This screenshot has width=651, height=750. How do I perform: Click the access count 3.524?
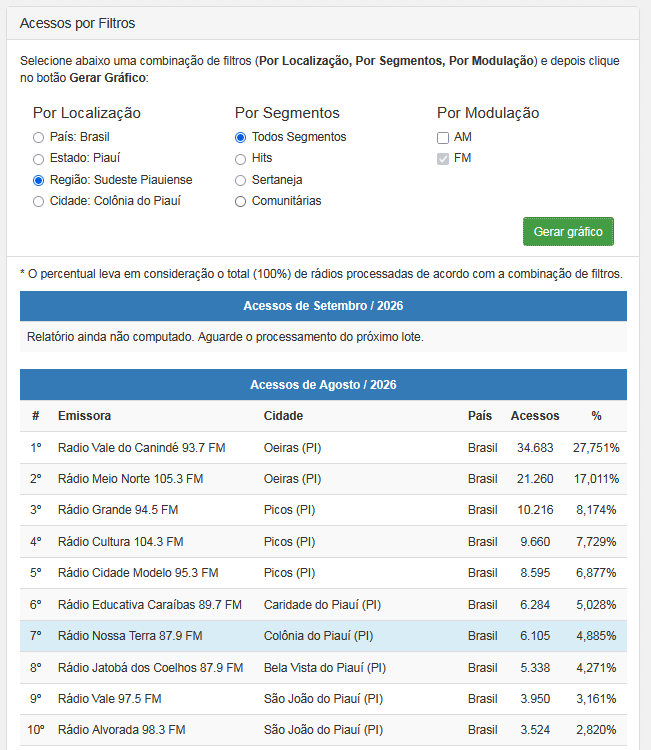coord(535,730)
